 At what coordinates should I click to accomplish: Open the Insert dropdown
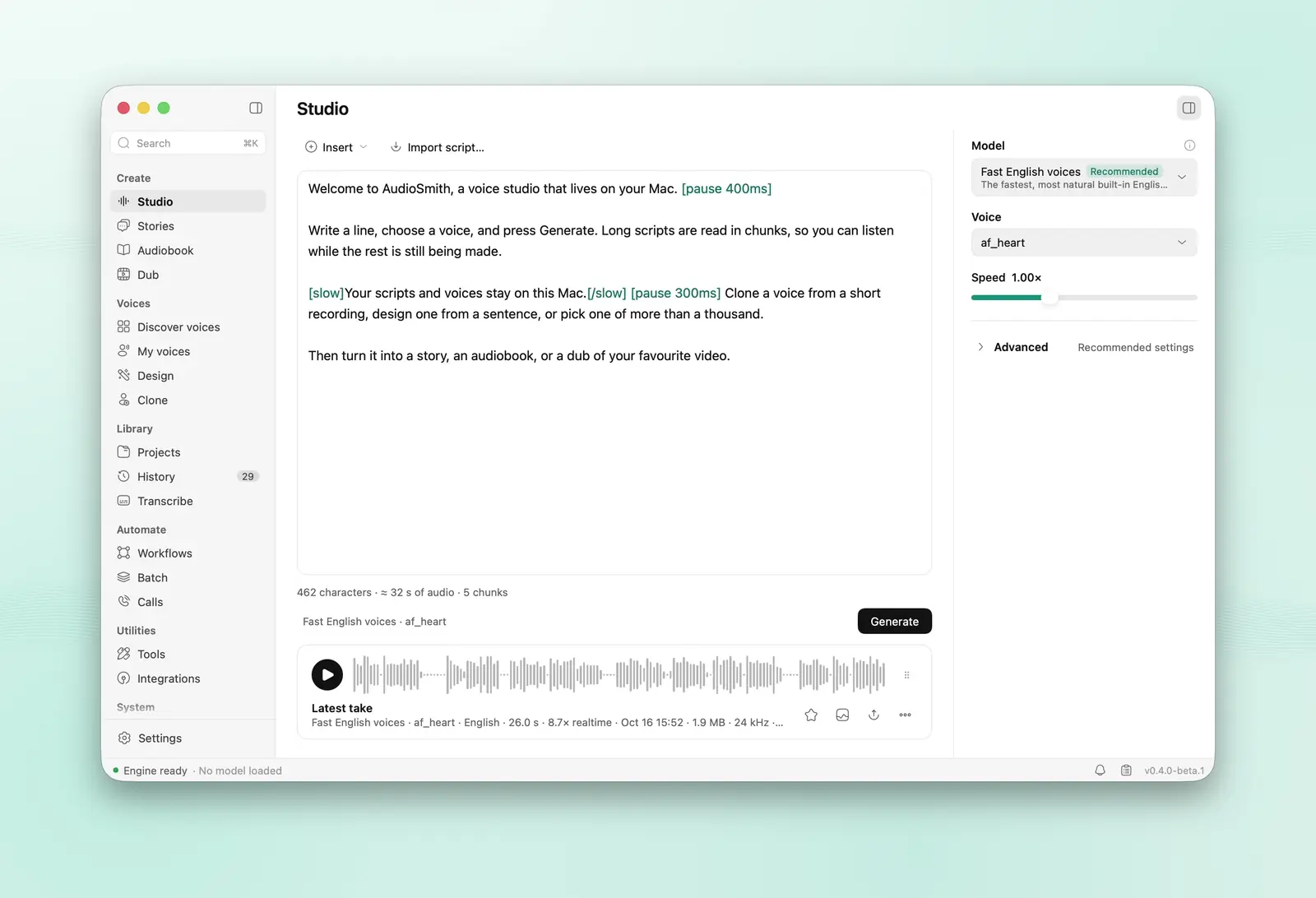point(336,147)
